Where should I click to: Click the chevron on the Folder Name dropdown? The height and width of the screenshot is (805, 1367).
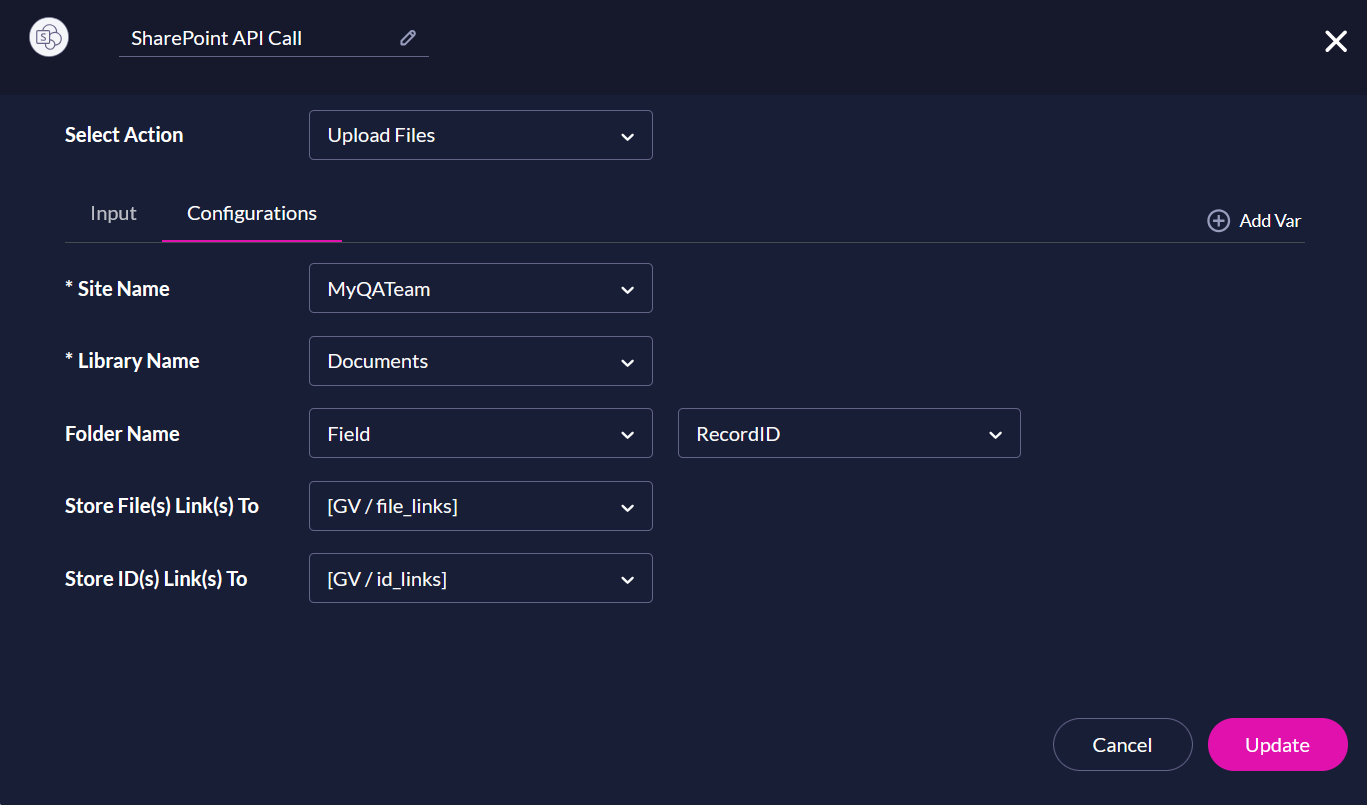click(627, 433)
